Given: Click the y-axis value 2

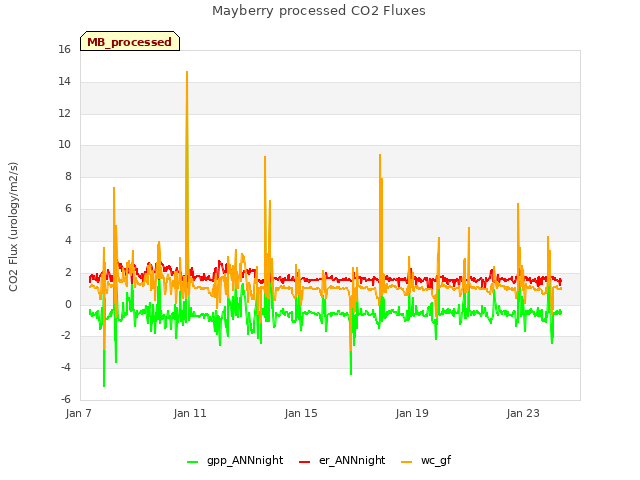Looking at the screenshot, I should pos(68,272).
